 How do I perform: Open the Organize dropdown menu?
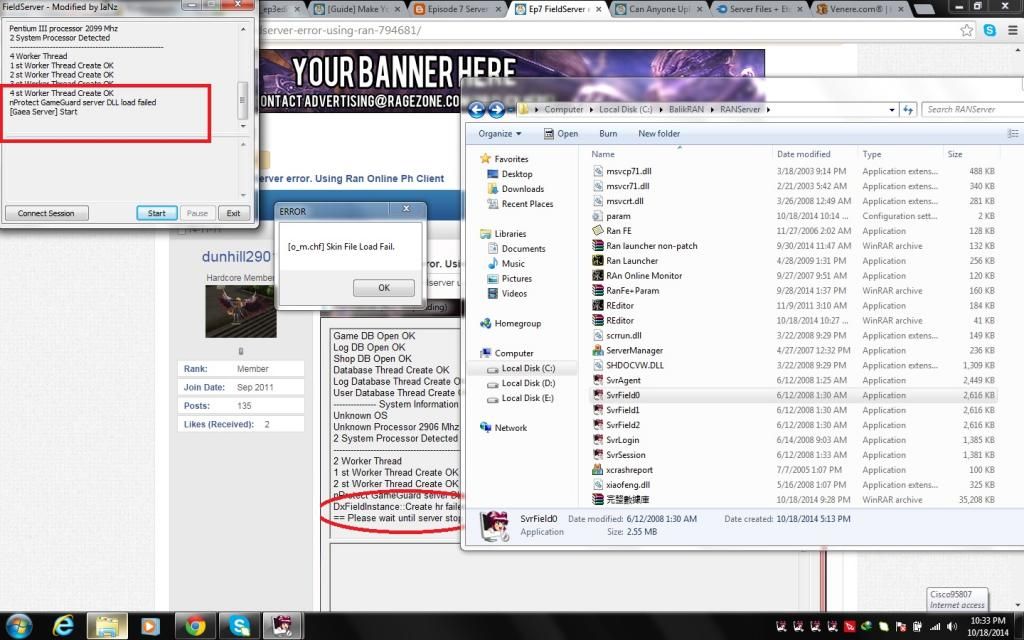(501, 133)
